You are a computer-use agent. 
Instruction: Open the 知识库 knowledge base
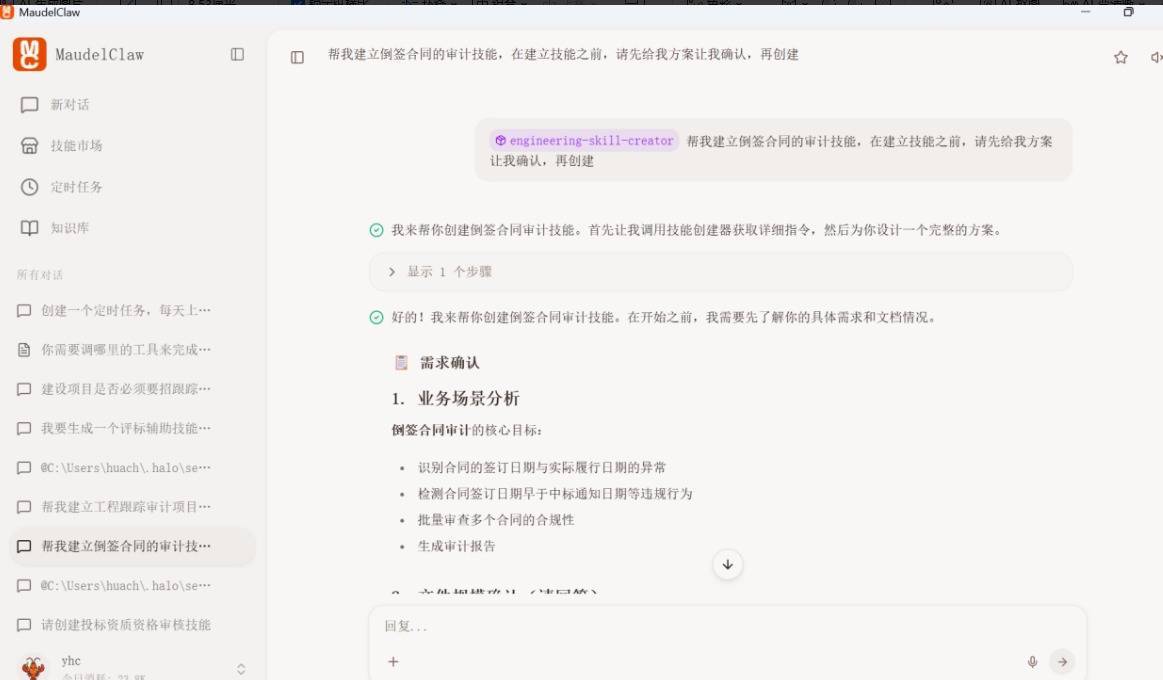[x=69, y=228]
